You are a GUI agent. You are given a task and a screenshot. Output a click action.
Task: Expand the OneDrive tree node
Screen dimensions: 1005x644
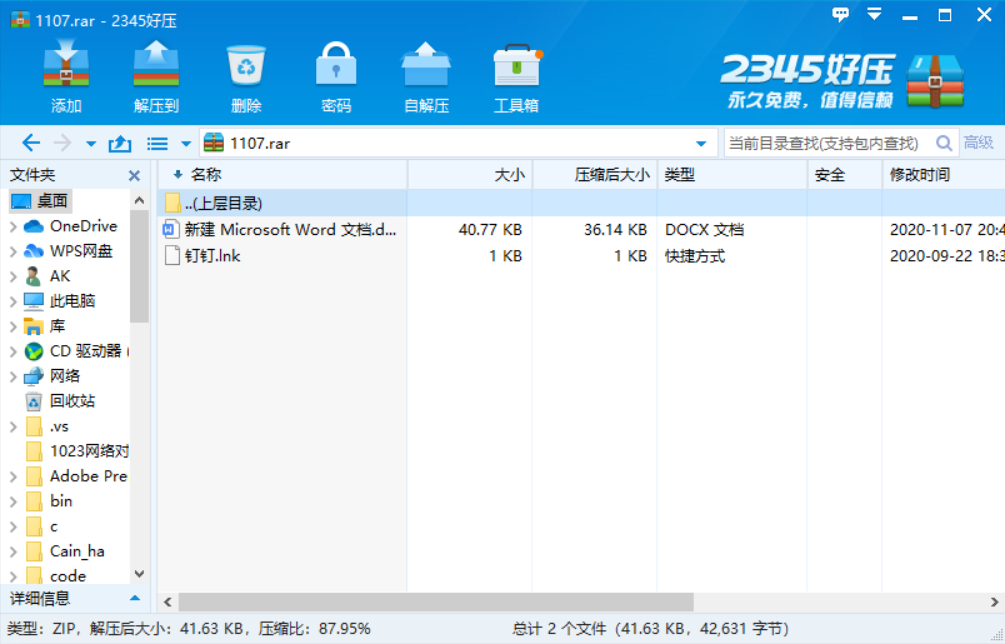click(x=13, y=226)
